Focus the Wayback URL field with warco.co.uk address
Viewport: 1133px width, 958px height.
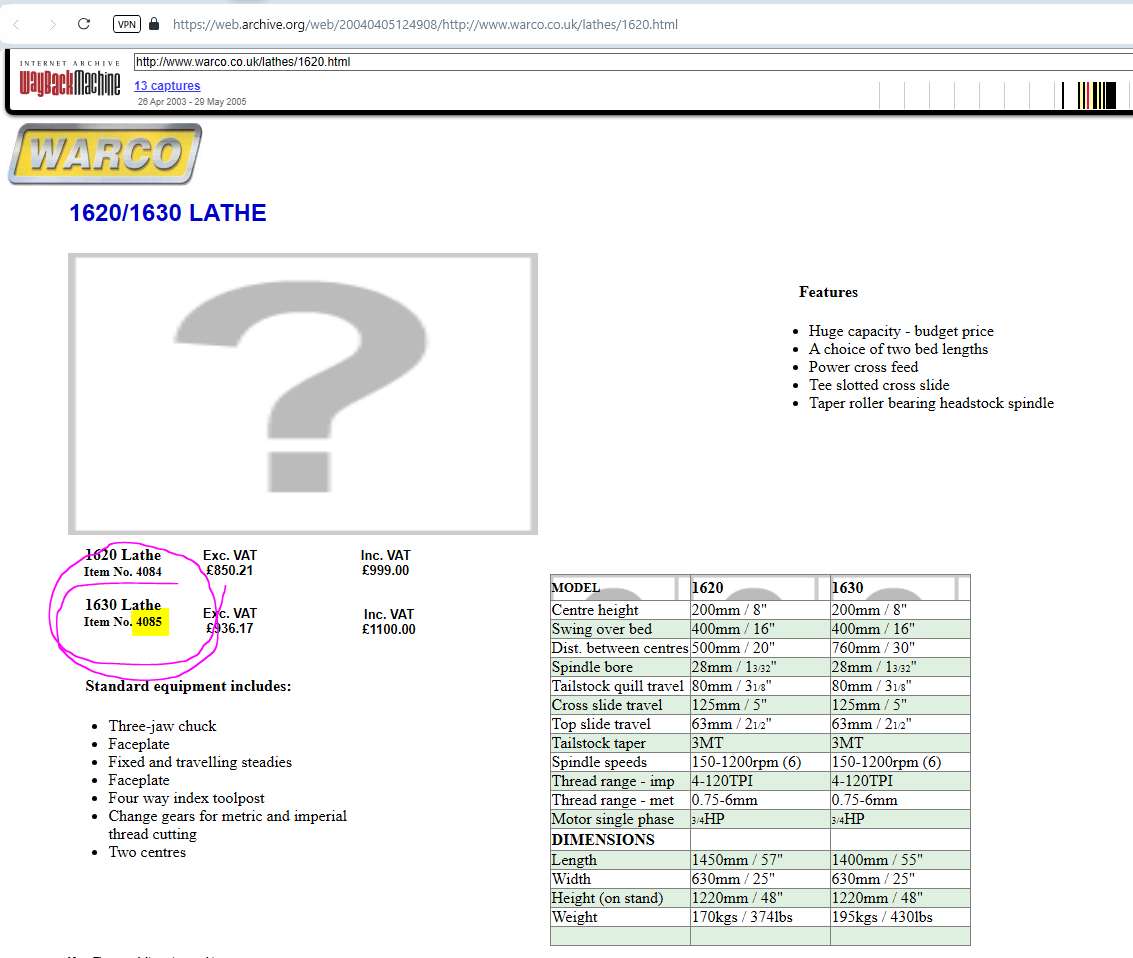633,61
